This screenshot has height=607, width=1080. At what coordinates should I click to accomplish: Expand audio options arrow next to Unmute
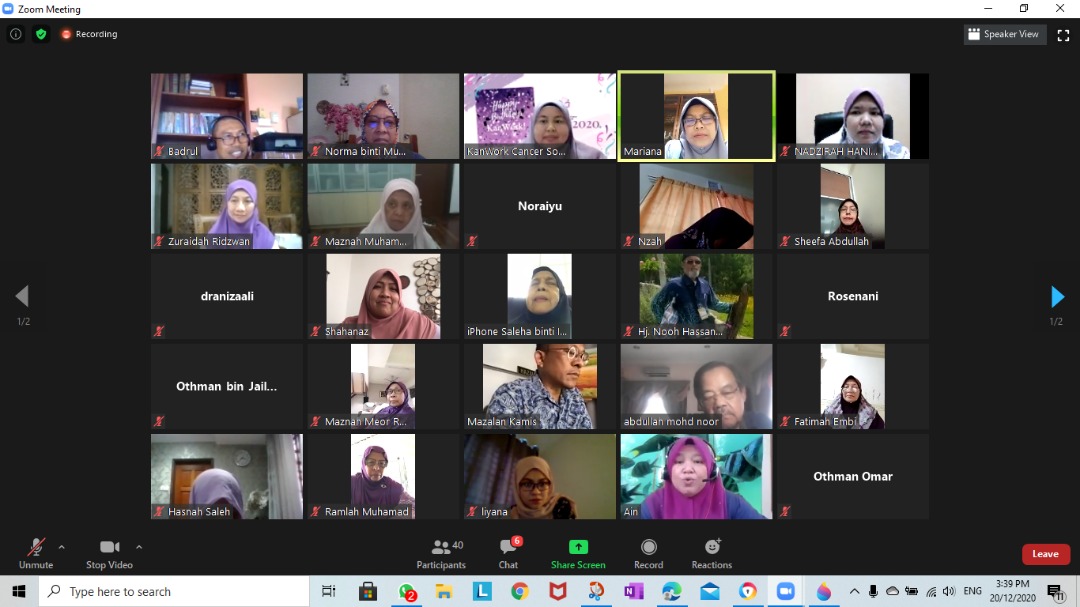click(x=61, y=547)
